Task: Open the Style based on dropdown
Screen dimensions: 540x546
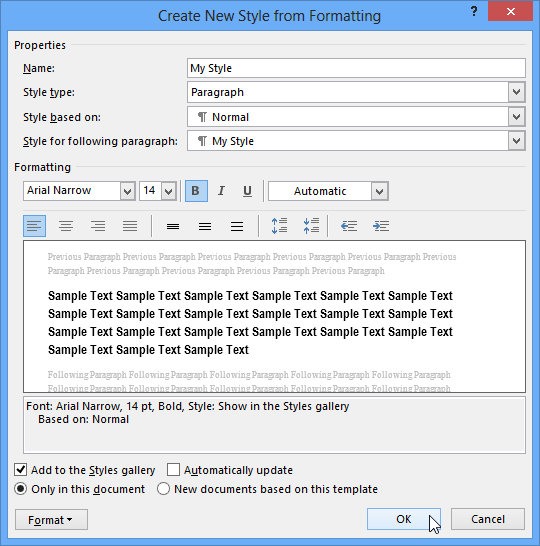Action: 516,117
